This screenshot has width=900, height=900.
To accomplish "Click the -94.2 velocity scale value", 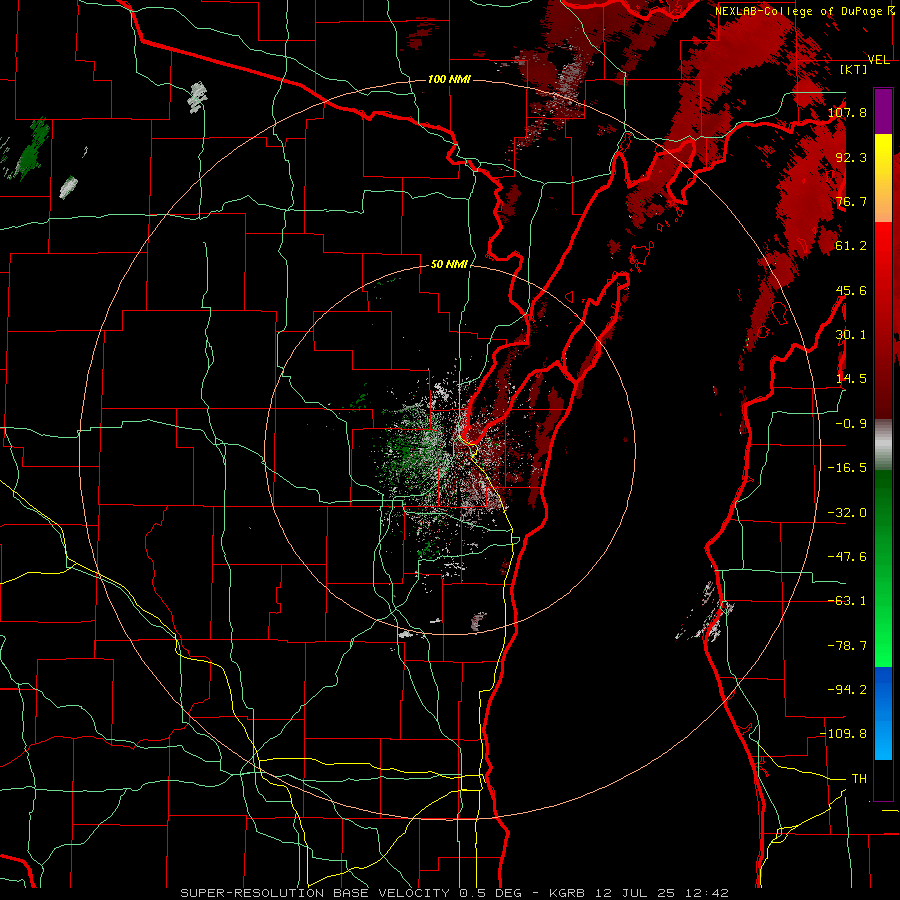I will coord(847,690).
